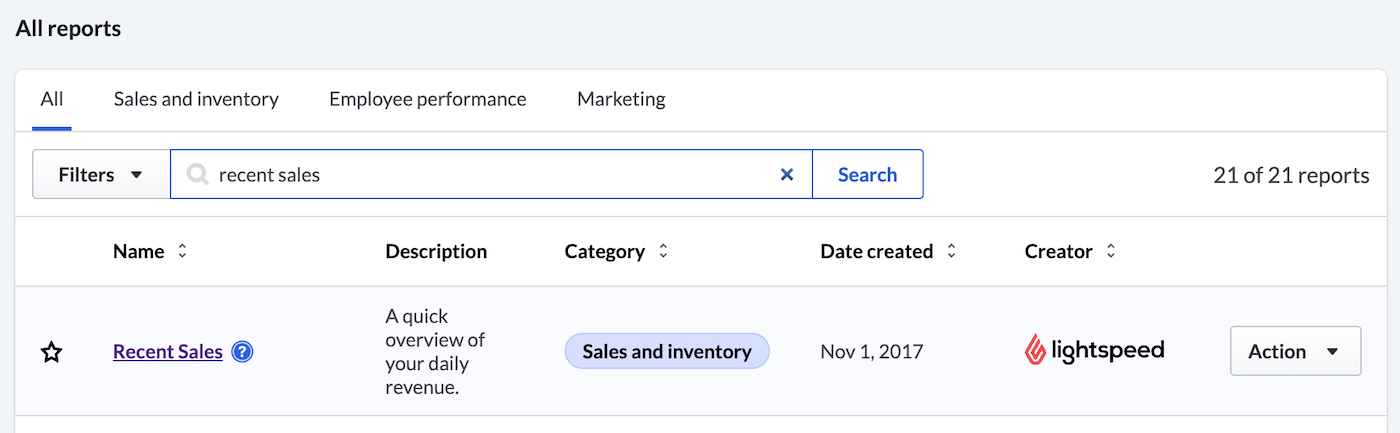The width and height of the screenshot is (1400, 433).
Task: Click the Lightspeed creator logo
Action: coord(1095,350)
